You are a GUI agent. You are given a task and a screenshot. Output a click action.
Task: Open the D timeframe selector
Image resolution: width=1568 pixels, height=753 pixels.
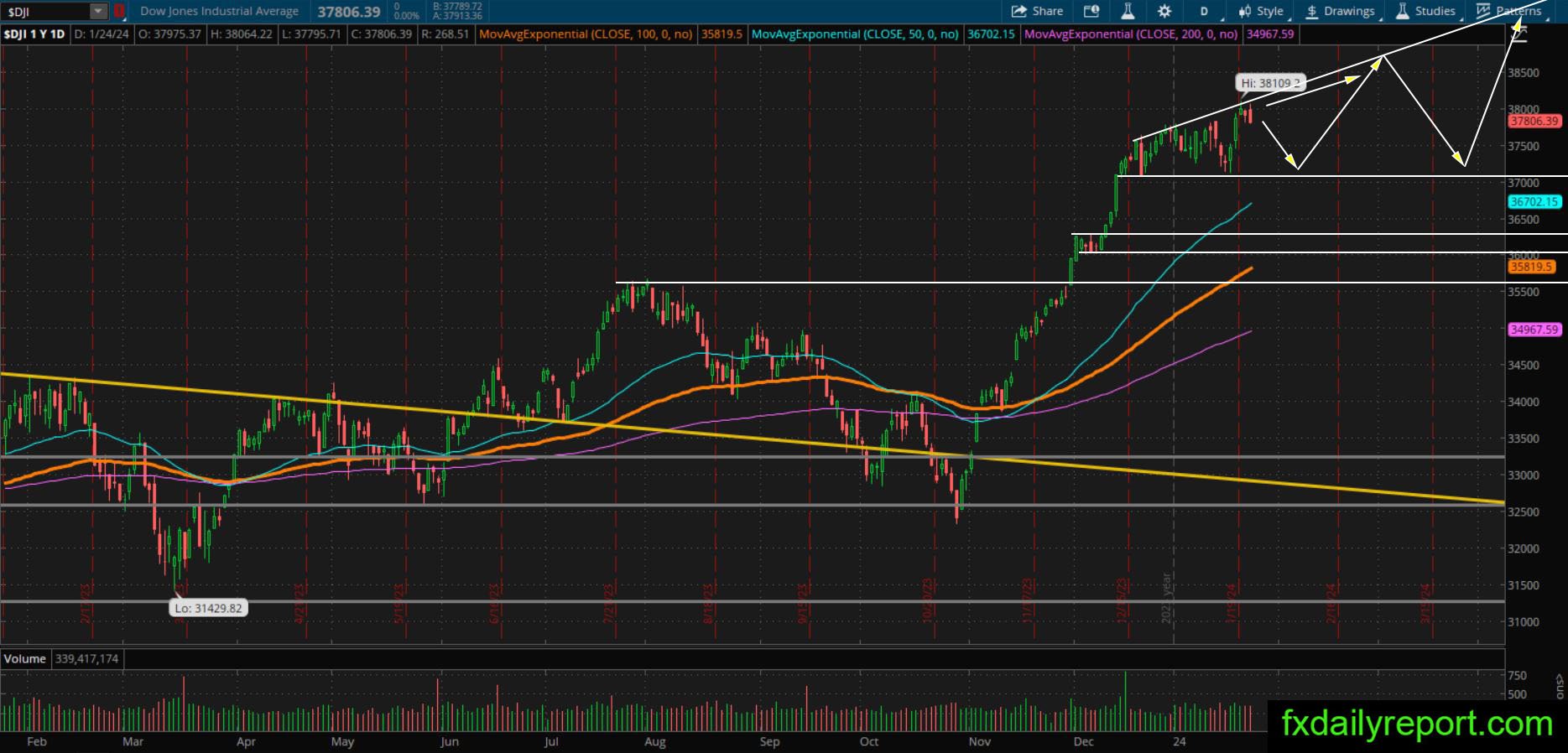1204,11
